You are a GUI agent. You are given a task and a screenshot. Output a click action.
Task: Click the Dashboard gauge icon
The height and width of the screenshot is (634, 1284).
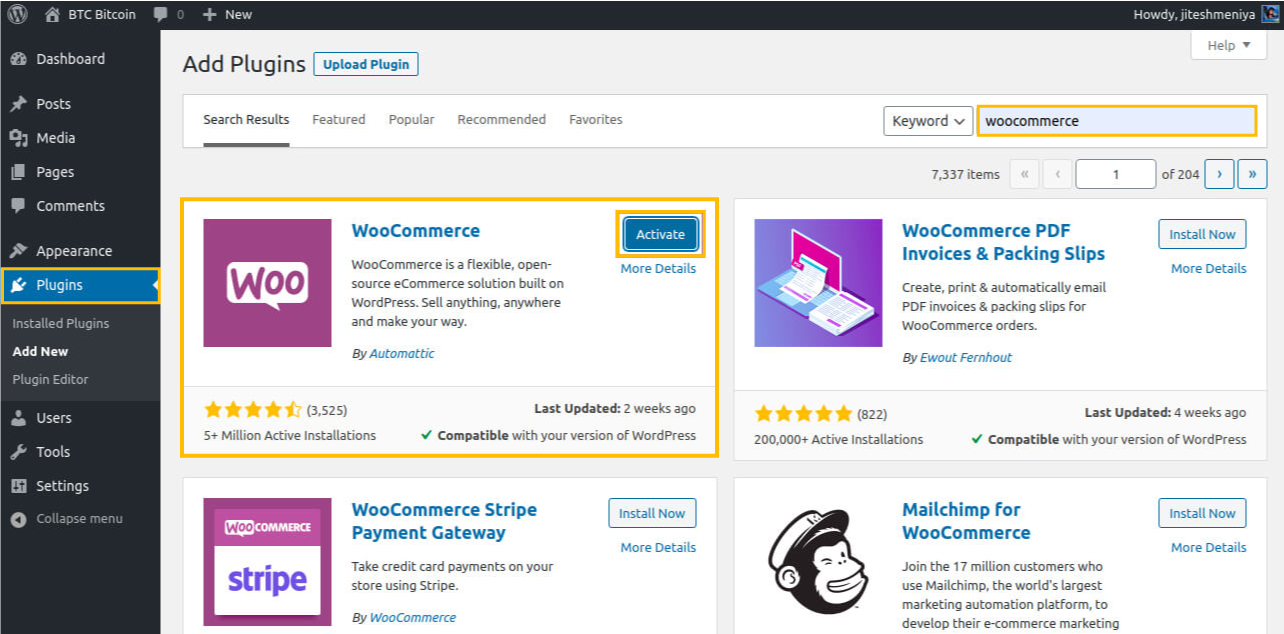18,59
